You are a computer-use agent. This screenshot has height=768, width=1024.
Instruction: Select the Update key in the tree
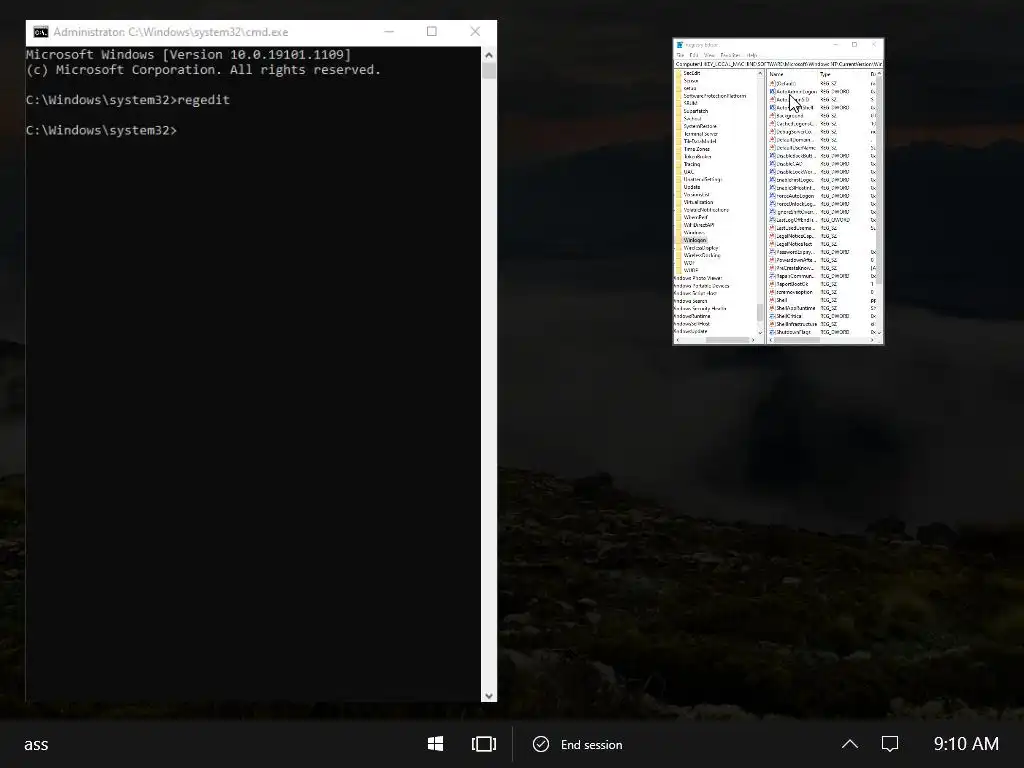click(x=692, y=187)
